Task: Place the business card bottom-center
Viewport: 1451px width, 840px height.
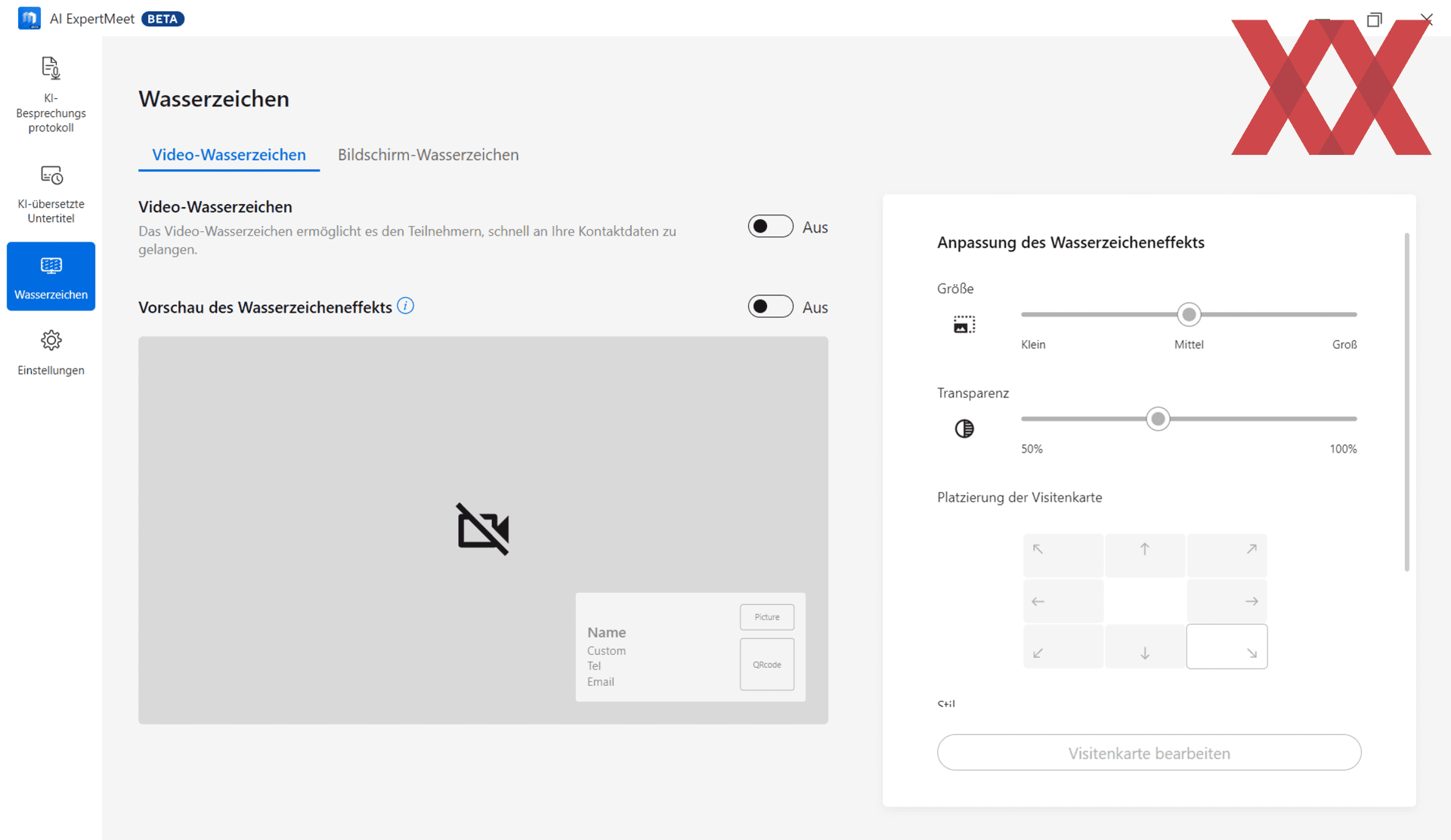Action: (1145, 647)
